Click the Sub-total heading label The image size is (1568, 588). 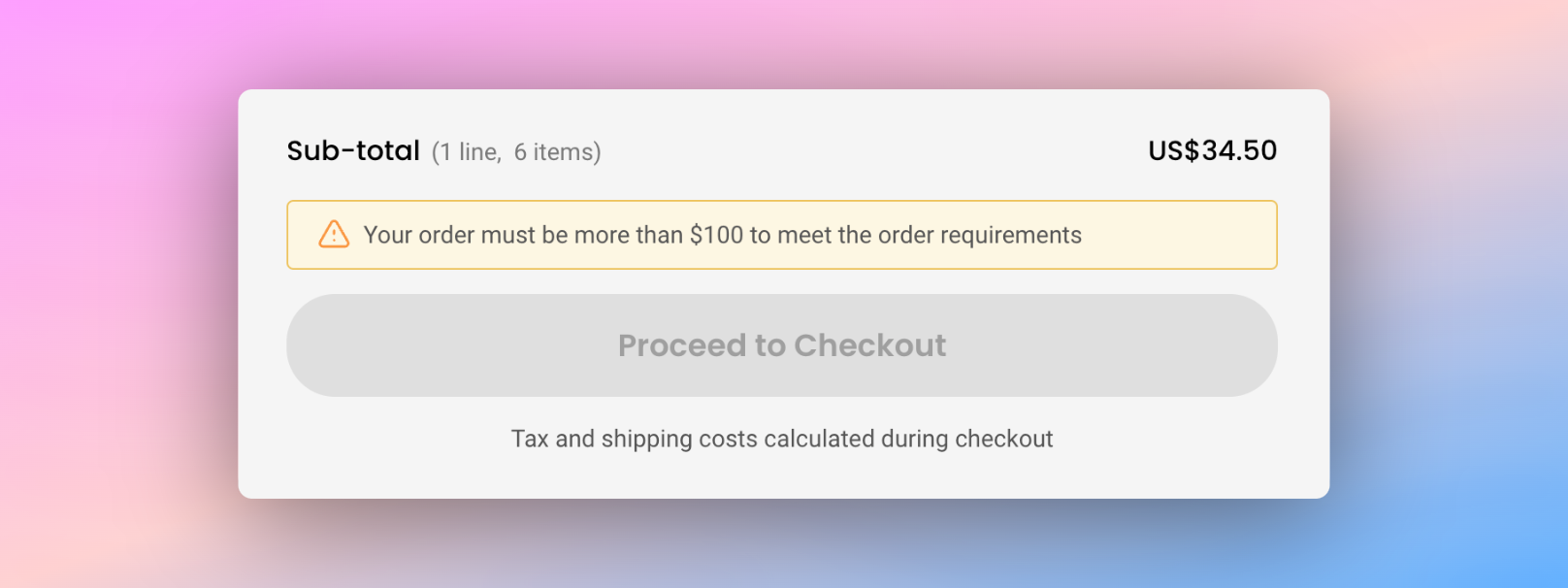354,150
